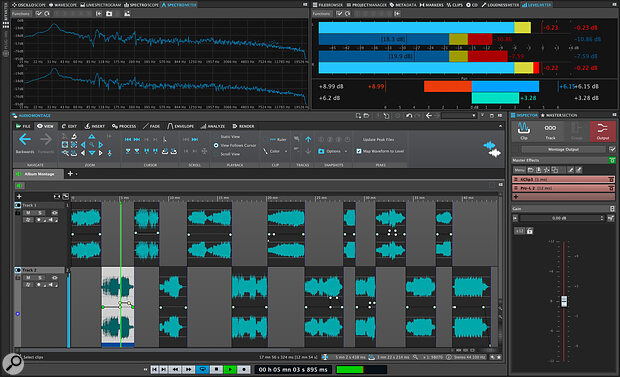Solo Track 2

40,278
